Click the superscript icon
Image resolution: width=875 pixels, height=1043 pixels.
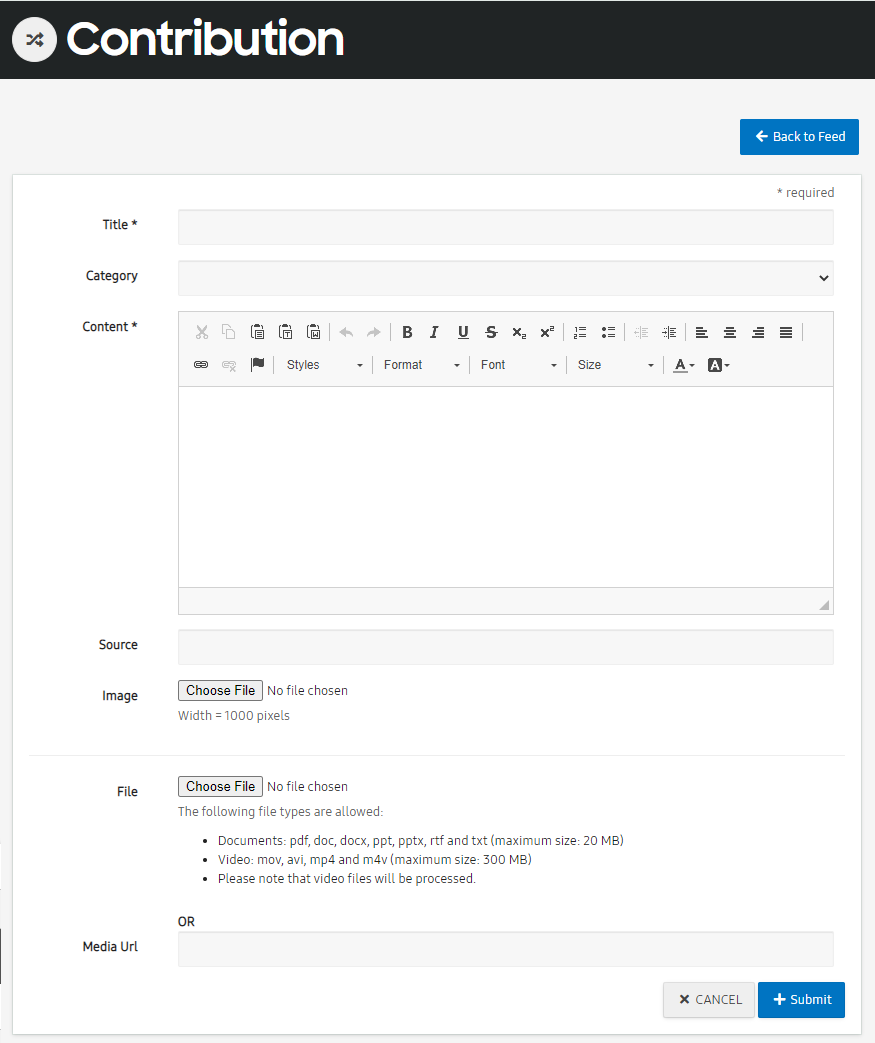click(547, 332)
